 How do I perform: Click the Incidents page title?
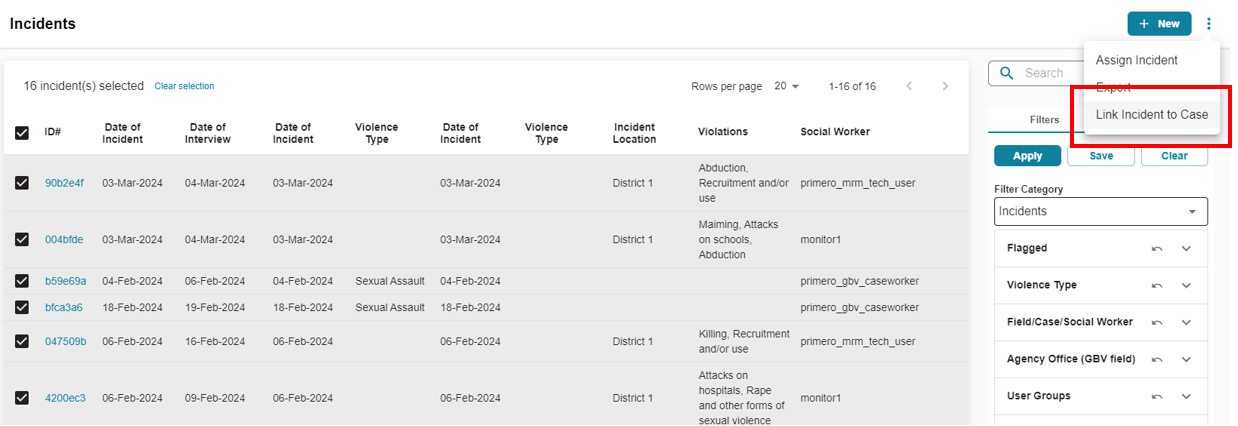coord(43,24)
